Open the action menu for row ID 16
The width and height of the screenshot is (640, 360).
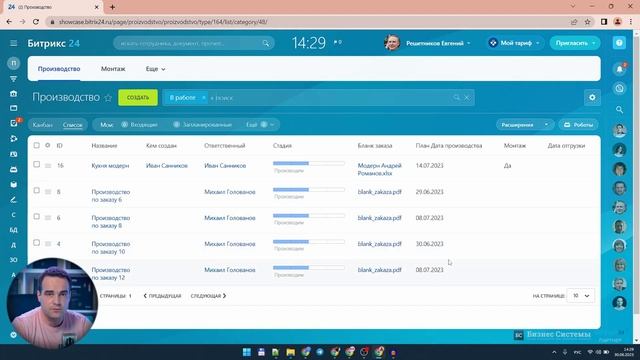[48, 166]
